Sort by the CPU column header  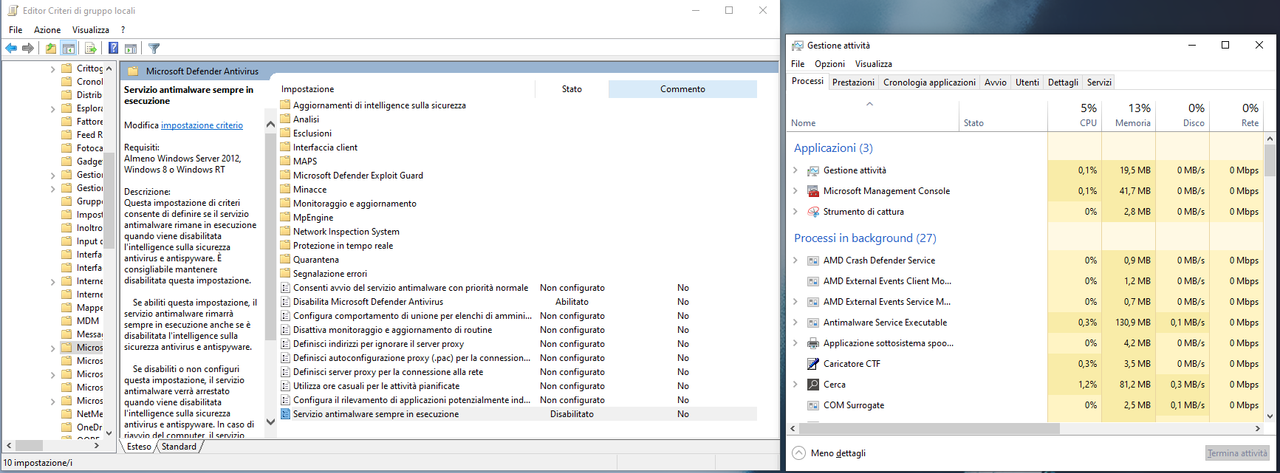(x=1074, y=115)
